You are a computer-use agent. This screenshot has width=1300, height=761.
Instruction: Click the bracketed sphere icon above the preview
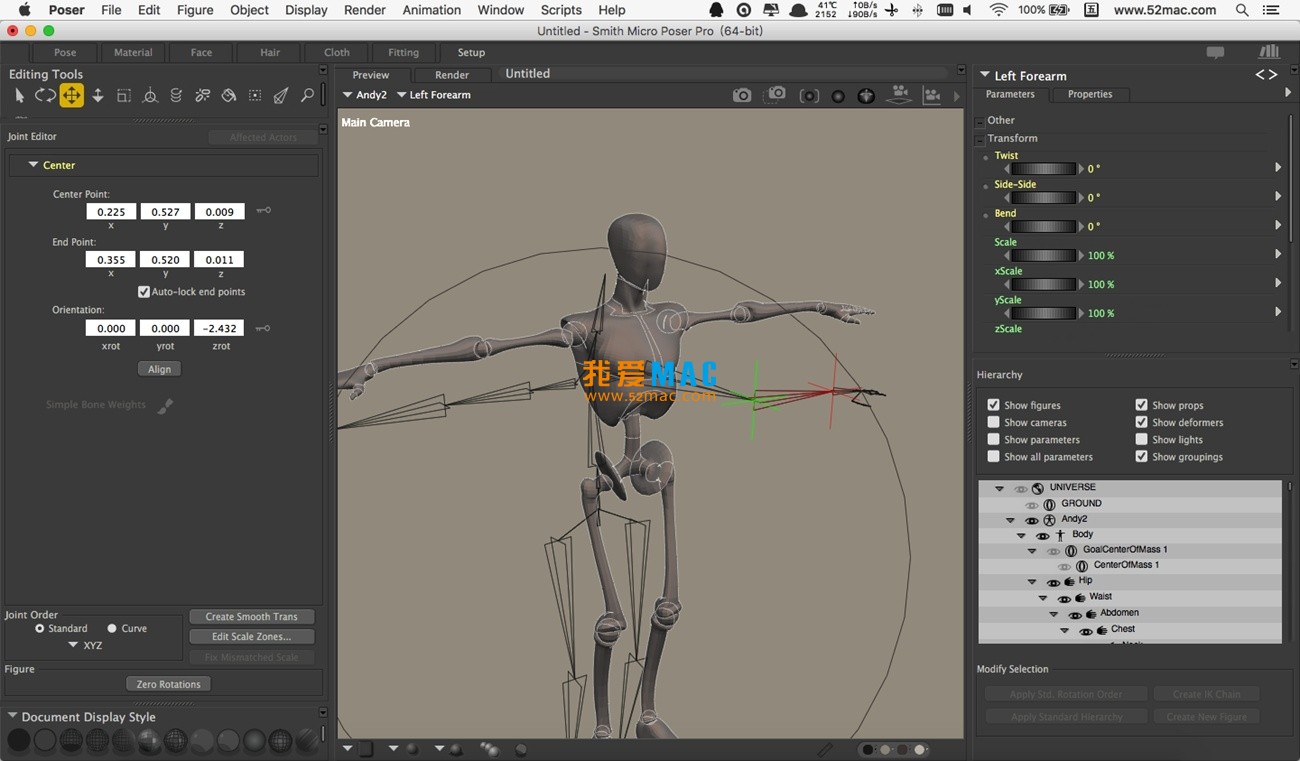pos(810,96)
